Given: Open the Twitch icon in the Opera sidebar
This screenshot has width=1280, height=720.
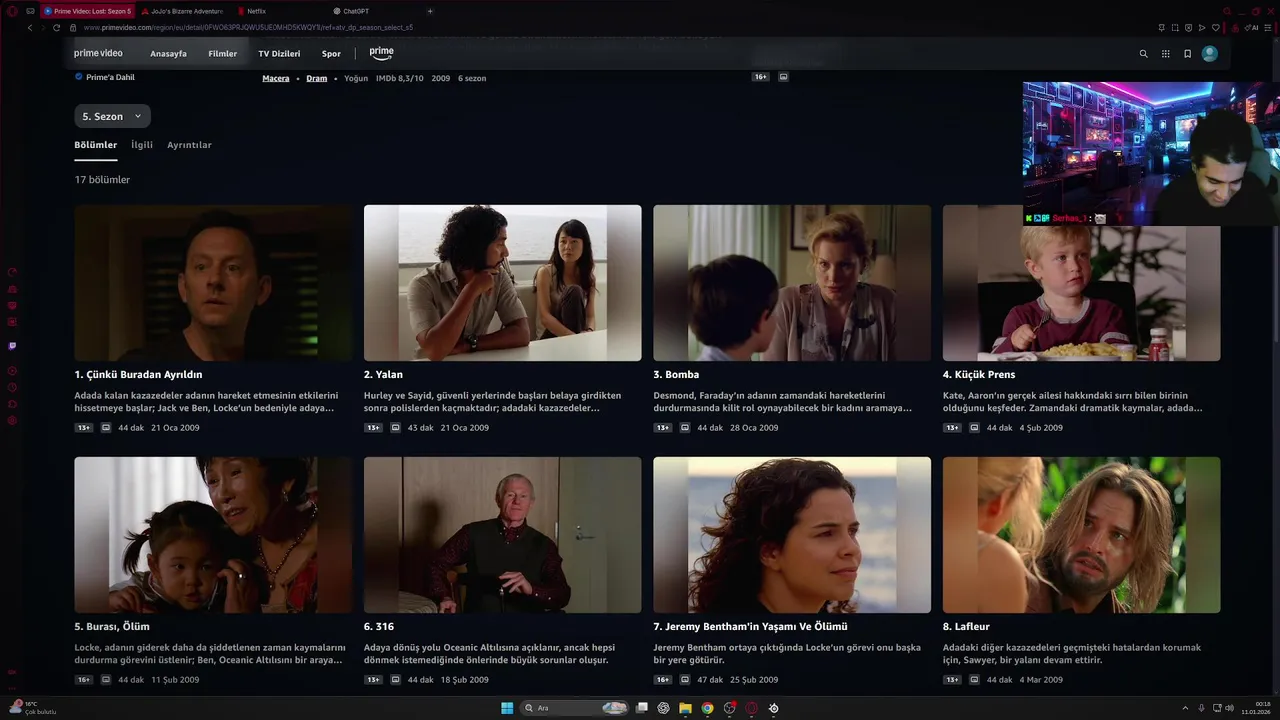Looking at the screenshot, I should point(12,346).
